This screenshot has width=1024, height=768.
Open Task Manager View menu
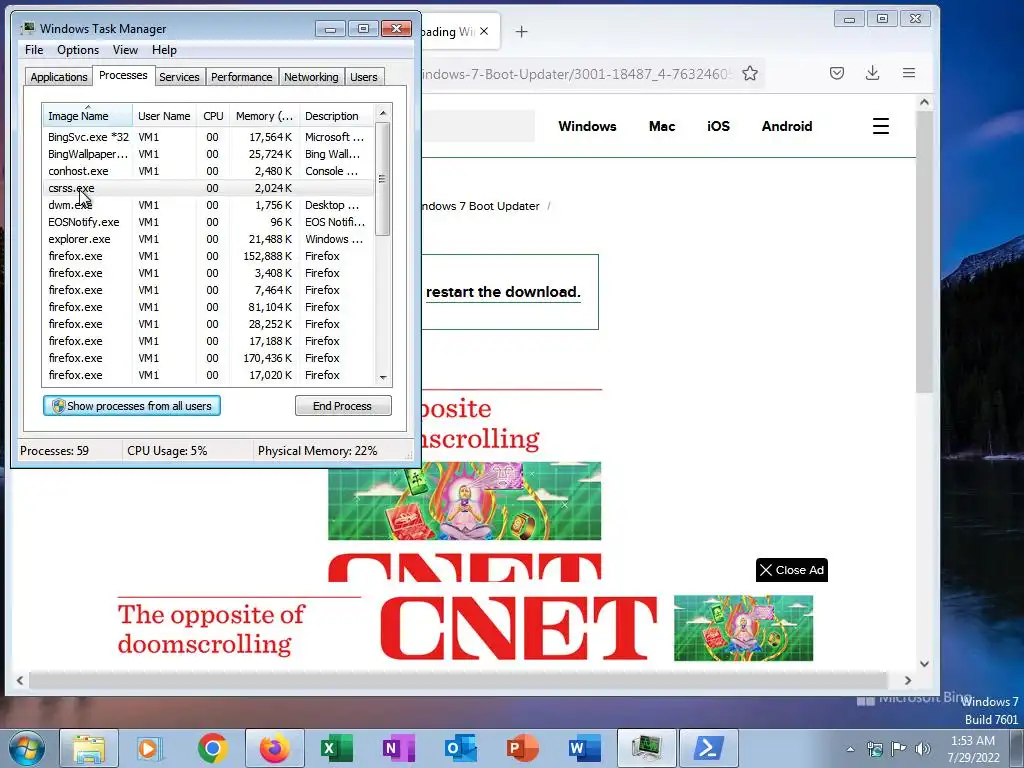[x=125, y=50]
